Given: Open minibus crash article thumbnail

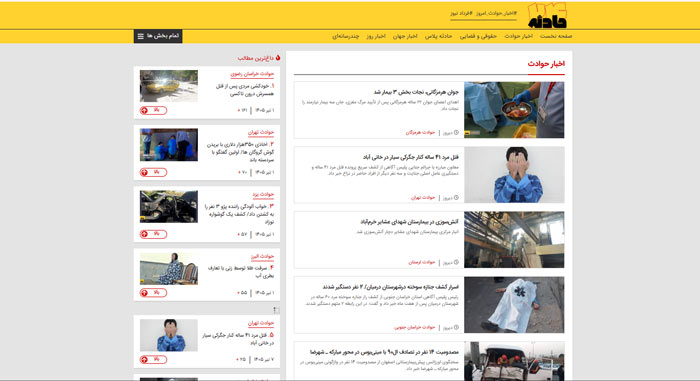Looking at the screenshot, I should [x=514, y=361].
